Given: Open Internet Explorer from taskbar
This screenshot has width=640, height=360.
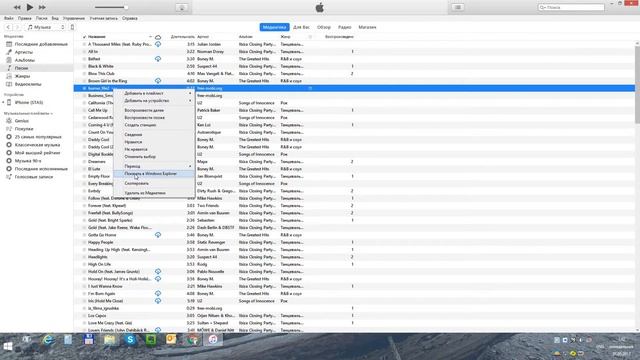Looking at the screenshot, I should (x=48, y=339).
